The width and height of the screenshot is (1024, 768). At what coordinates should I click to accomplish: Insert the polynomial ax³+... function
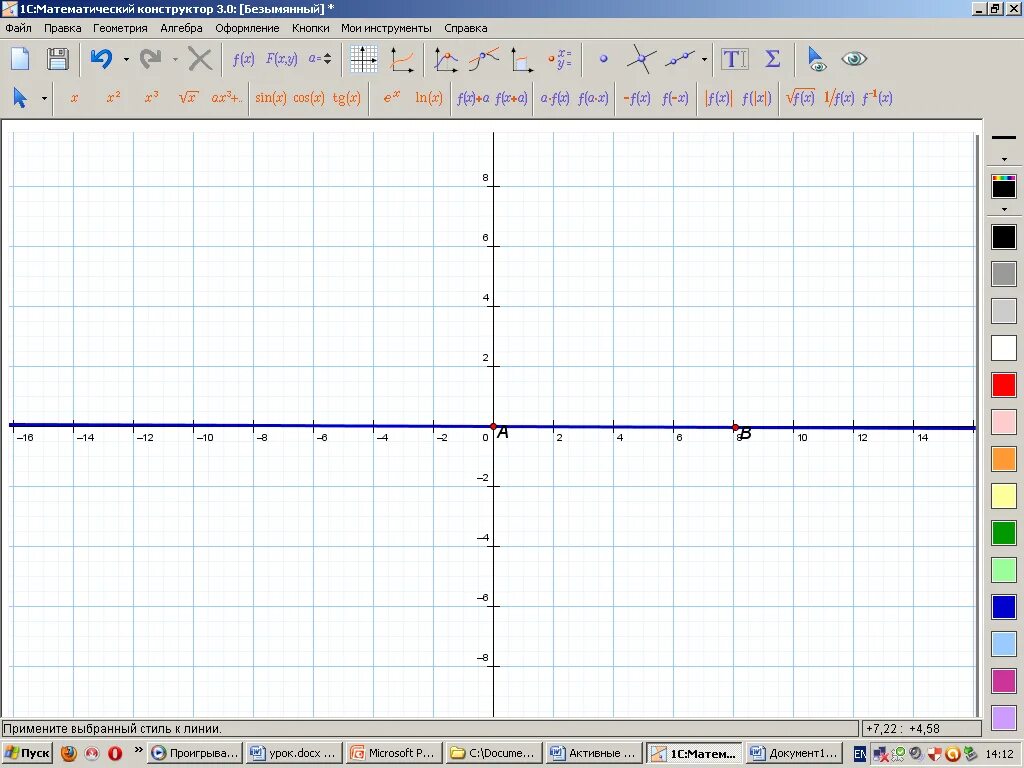(227, 98)
